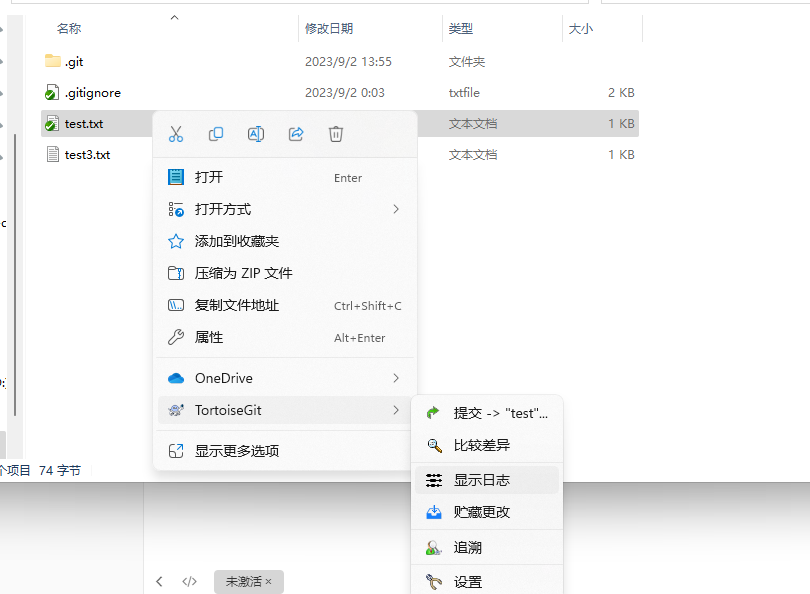810x594 pixels.
Task: Click the back arrow in bottom panel
Action: click(x=159, y=582)
